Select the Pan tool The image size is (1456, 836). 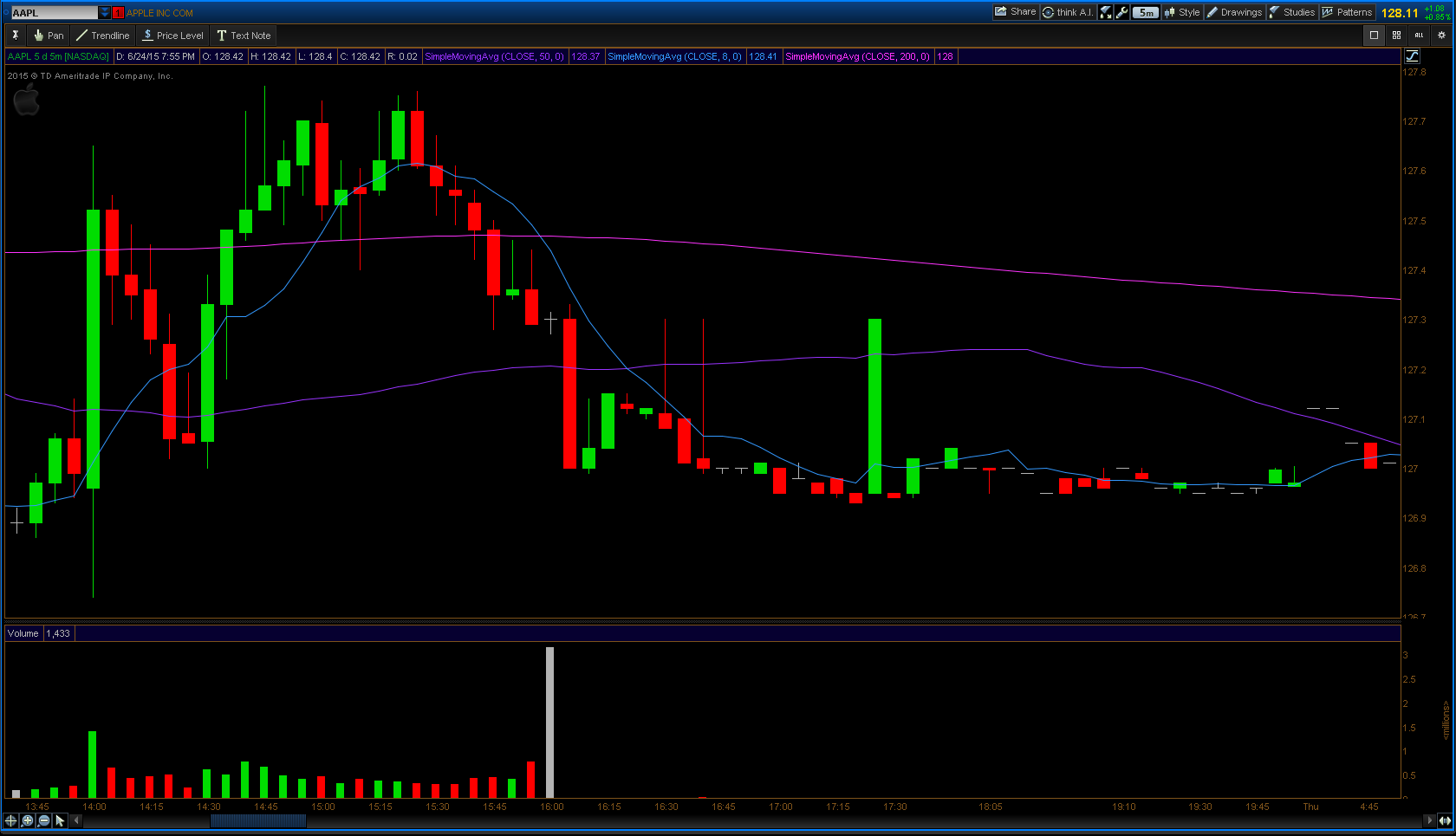click(49, 36)
